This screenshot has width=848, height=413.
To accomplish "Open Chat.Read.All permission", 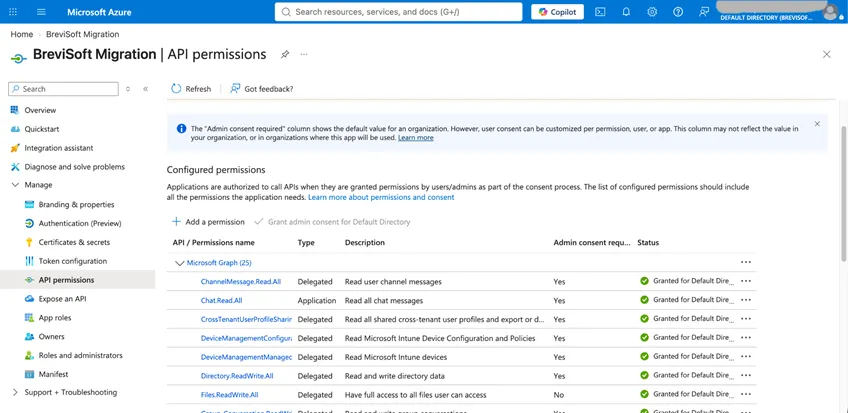I will pos(221,301).
